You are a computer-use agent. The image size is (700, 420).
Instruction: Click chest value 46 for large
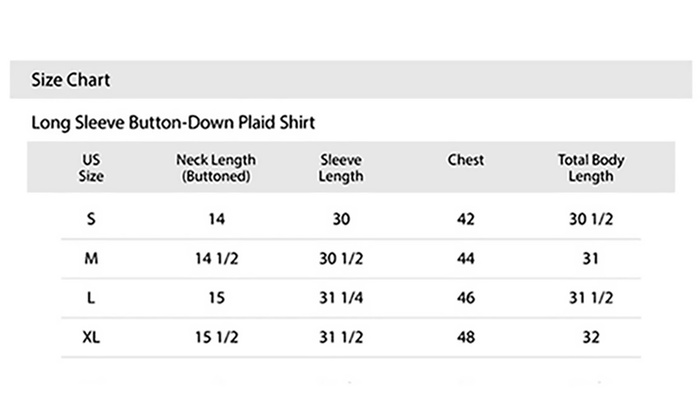coord(466,297)
